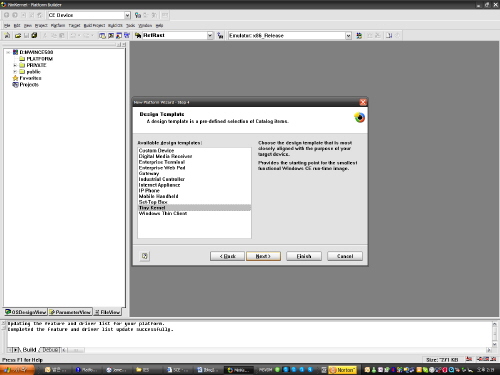
Task: Open the Emulator x86_Release dropdown
Action: coord(348,36)
